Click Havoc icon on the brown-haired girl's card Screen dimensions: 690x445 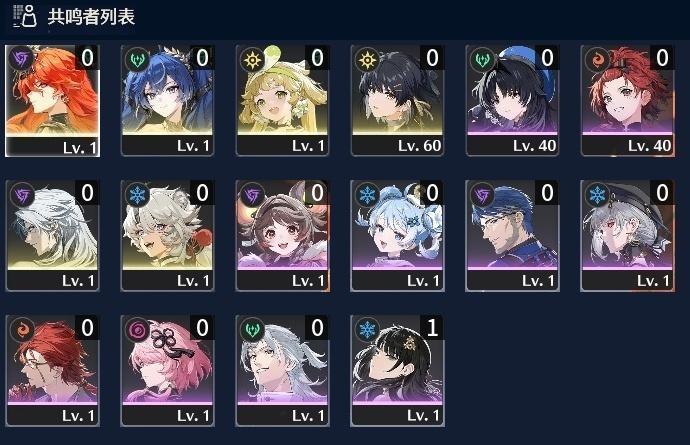tap(252, 194)
